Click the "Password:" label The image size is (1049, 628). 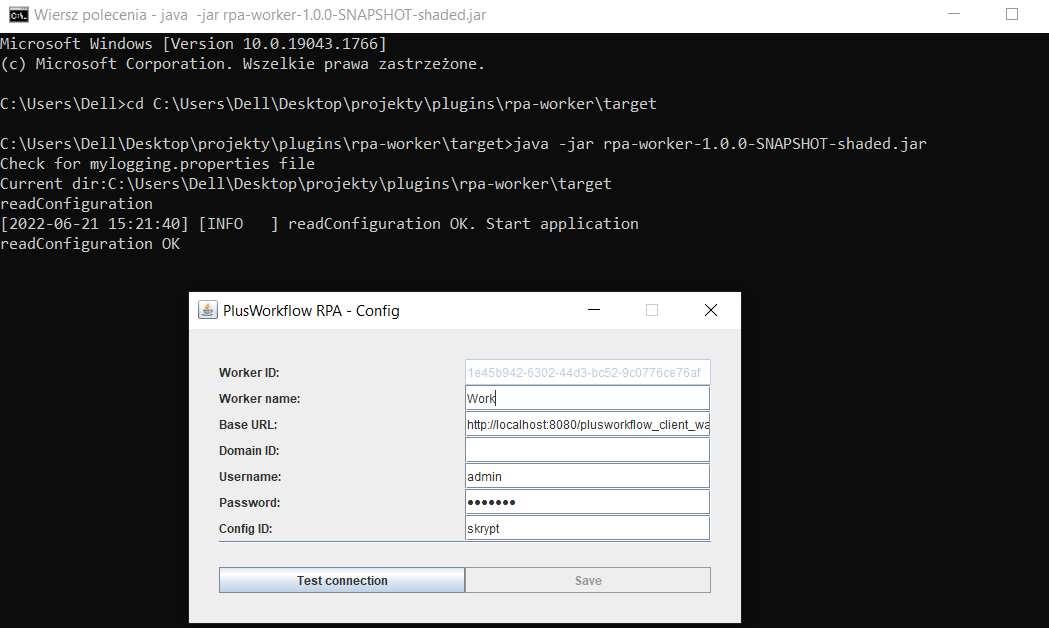click(x=250, y=503)
